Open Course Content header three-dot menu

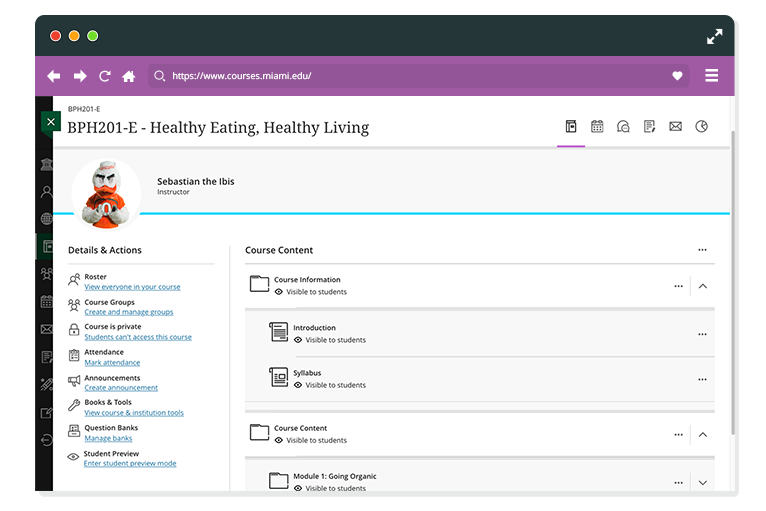pyautogui.click(x=702, y=250)
